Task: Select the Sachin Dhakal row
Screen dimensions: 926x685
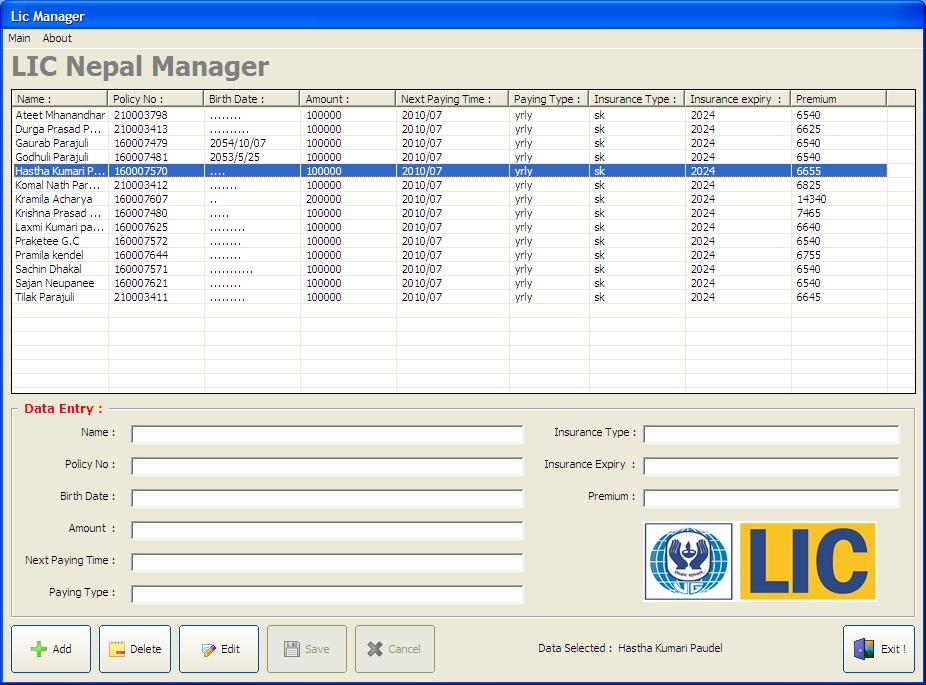Action: tap(450, 269)
